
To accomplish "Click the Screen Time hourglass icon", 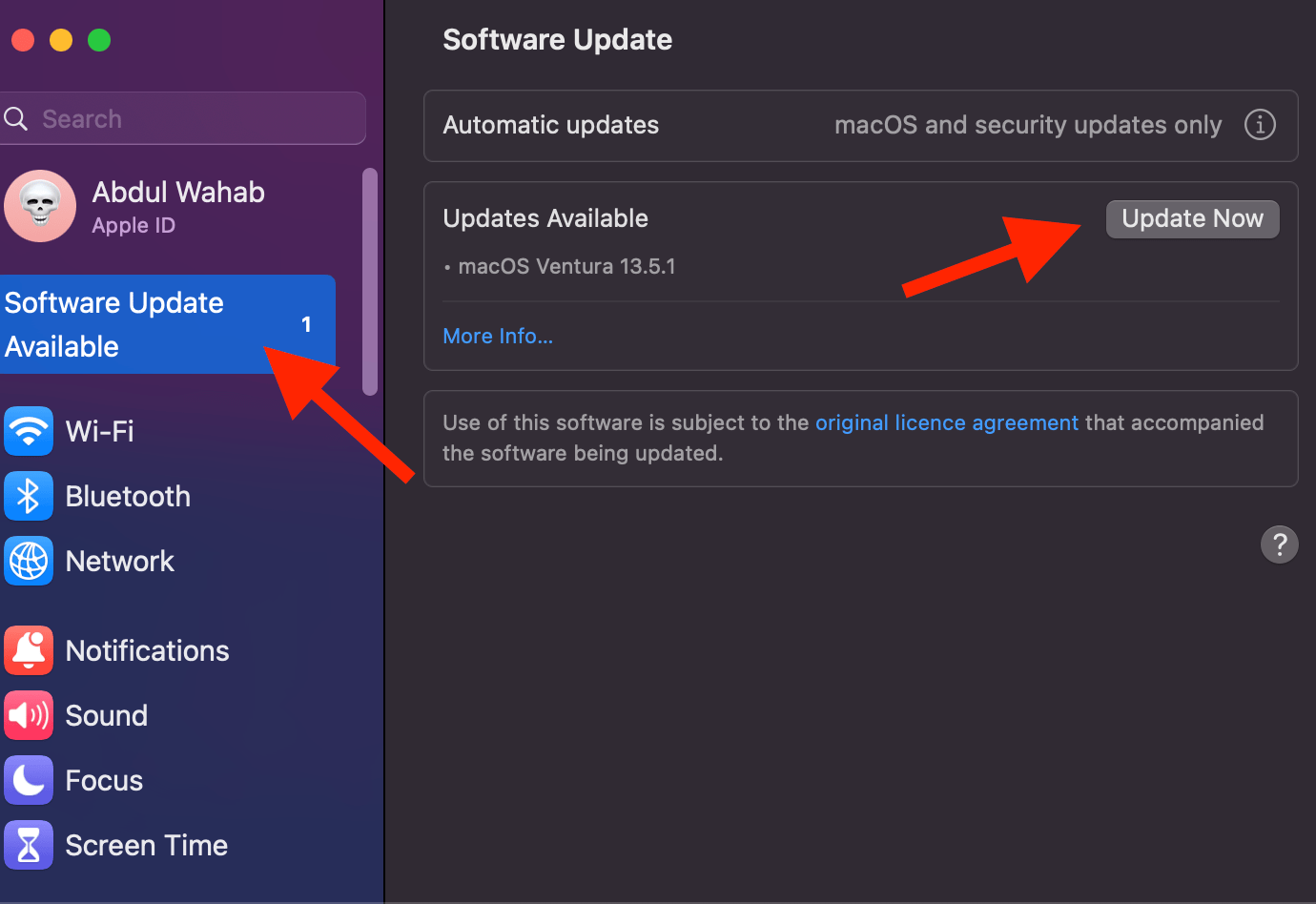I will (x=29, y=845).
